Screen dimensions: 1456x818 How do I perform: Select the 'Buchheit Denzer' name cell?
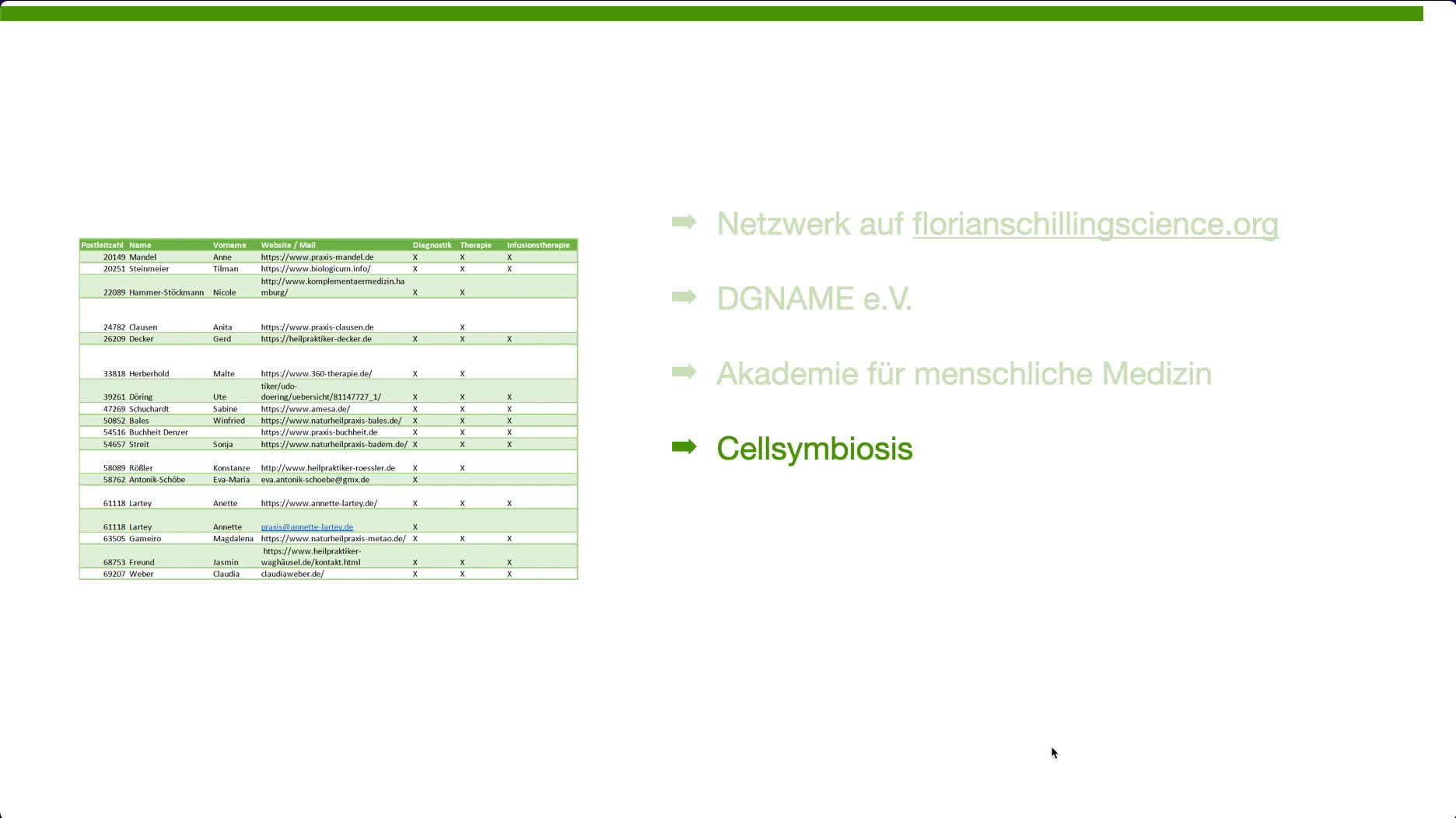pos(159,432)
